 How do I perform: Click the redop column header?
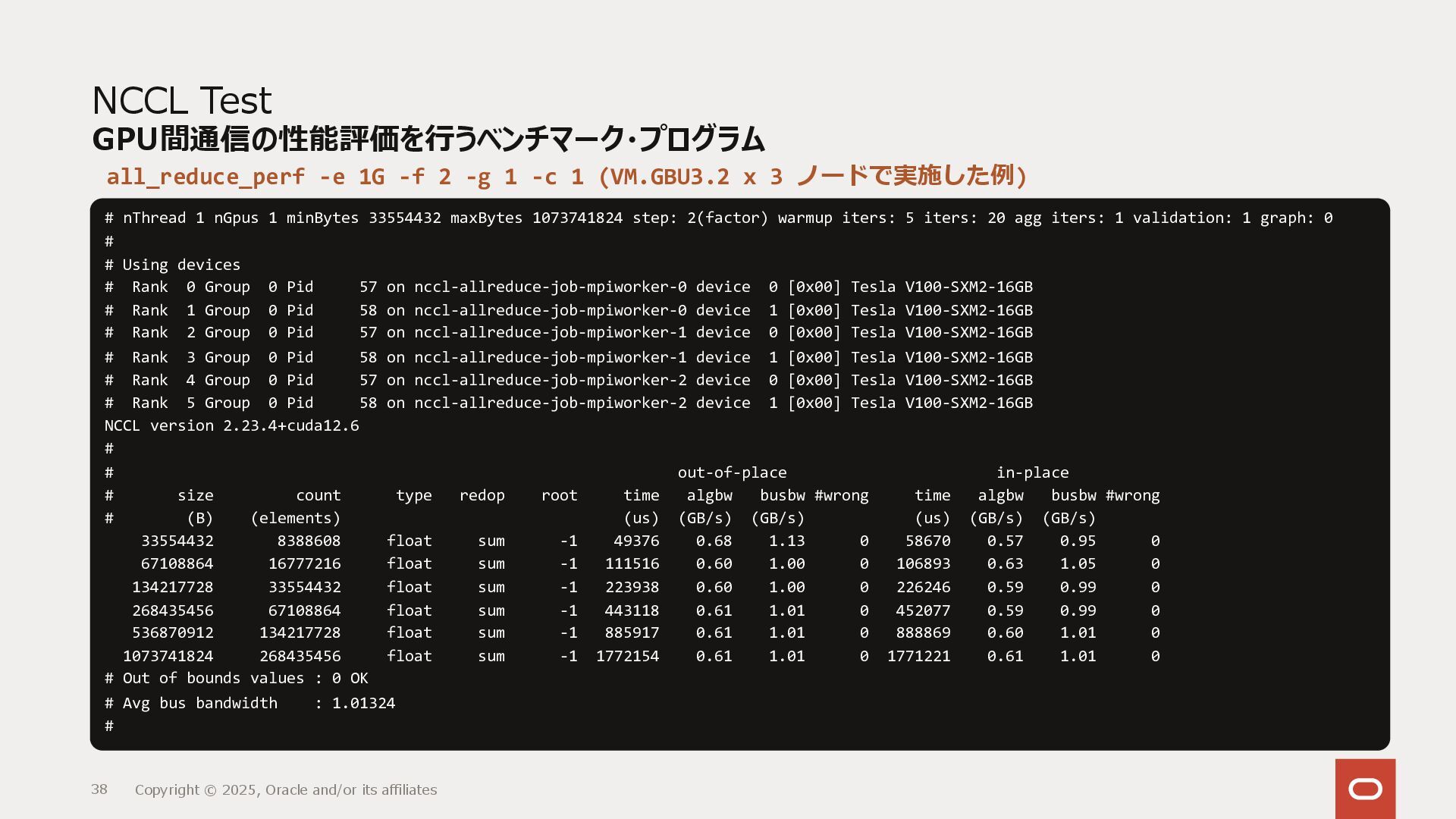482,495
